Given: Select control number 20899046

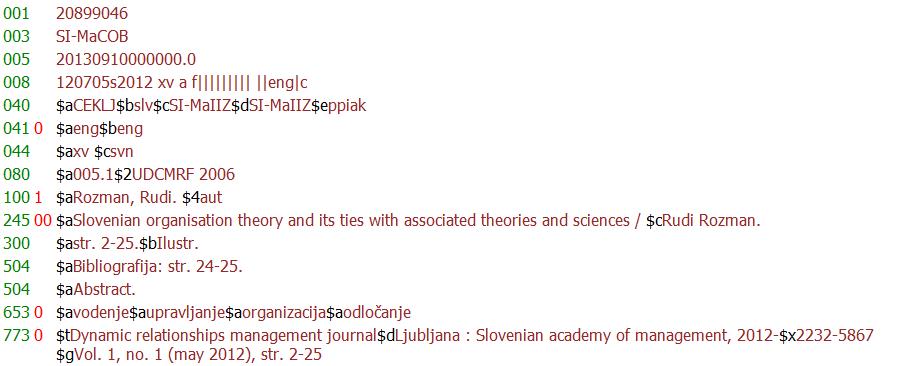Looking at the screenshot, I should click(92, 13).
